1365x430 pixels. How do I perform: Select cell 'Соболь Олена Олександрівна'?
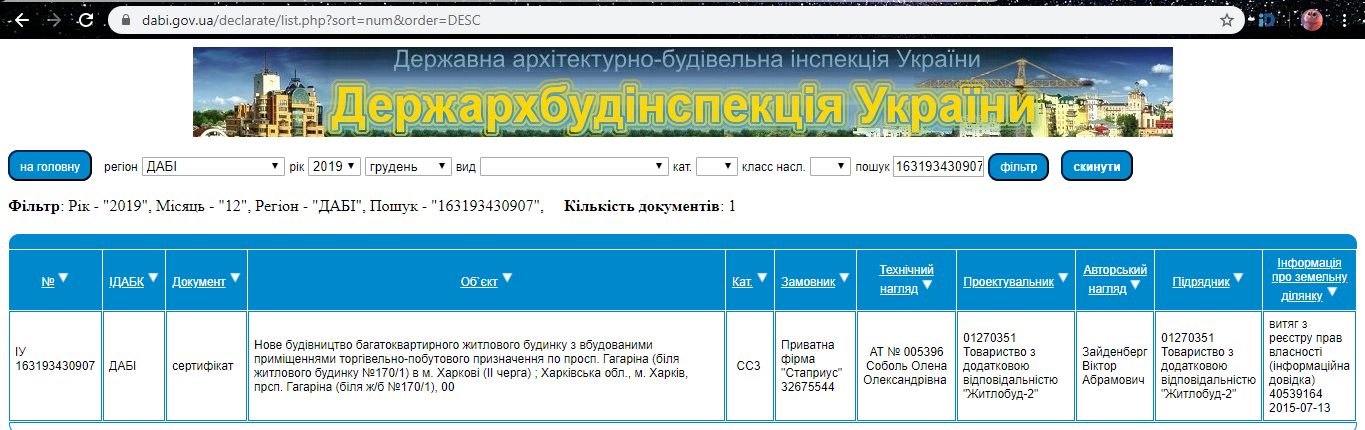906,366
